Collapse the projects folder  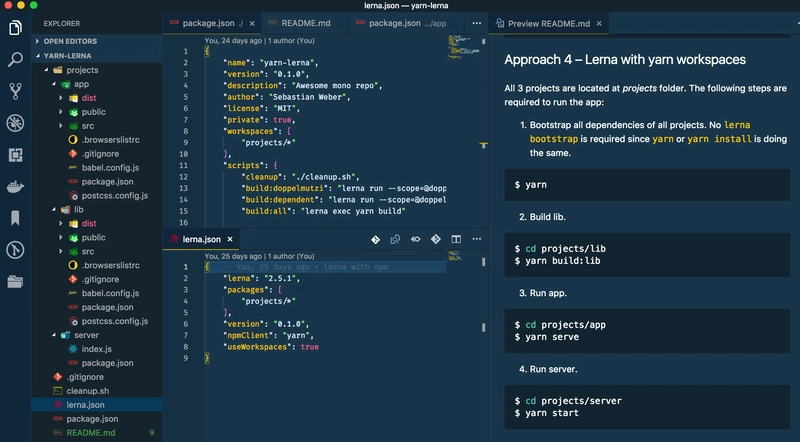tap(82, 71)
